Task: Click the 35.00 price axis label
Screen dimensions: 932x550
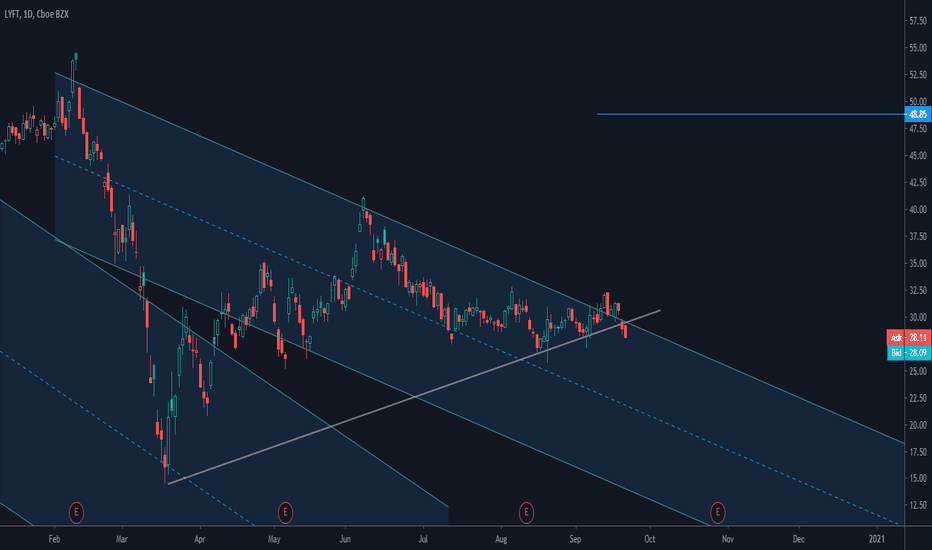Action: (x=918, y=263)
